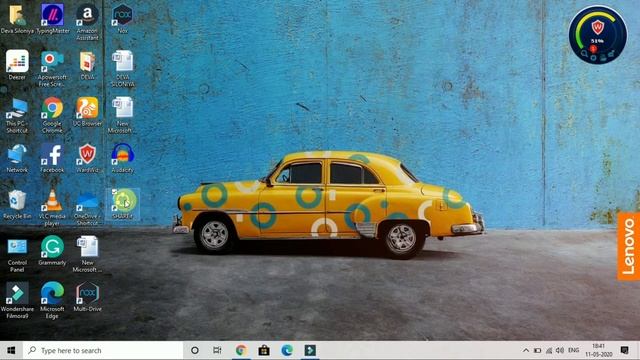Click the battery icon in system tray

point(538,350)
